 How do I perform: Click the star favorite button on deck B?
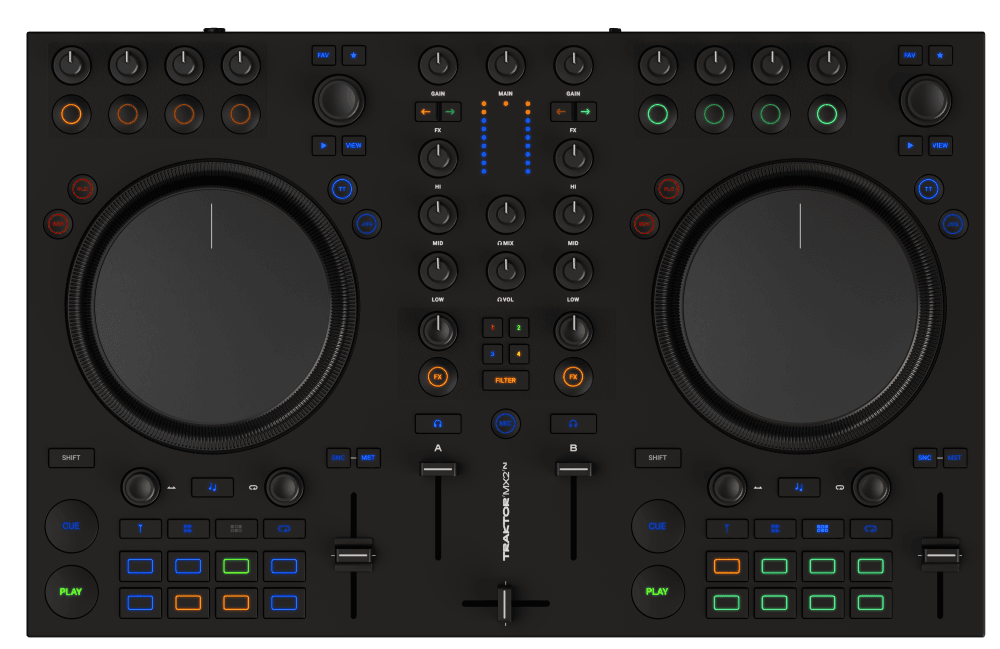pos(939,55)
